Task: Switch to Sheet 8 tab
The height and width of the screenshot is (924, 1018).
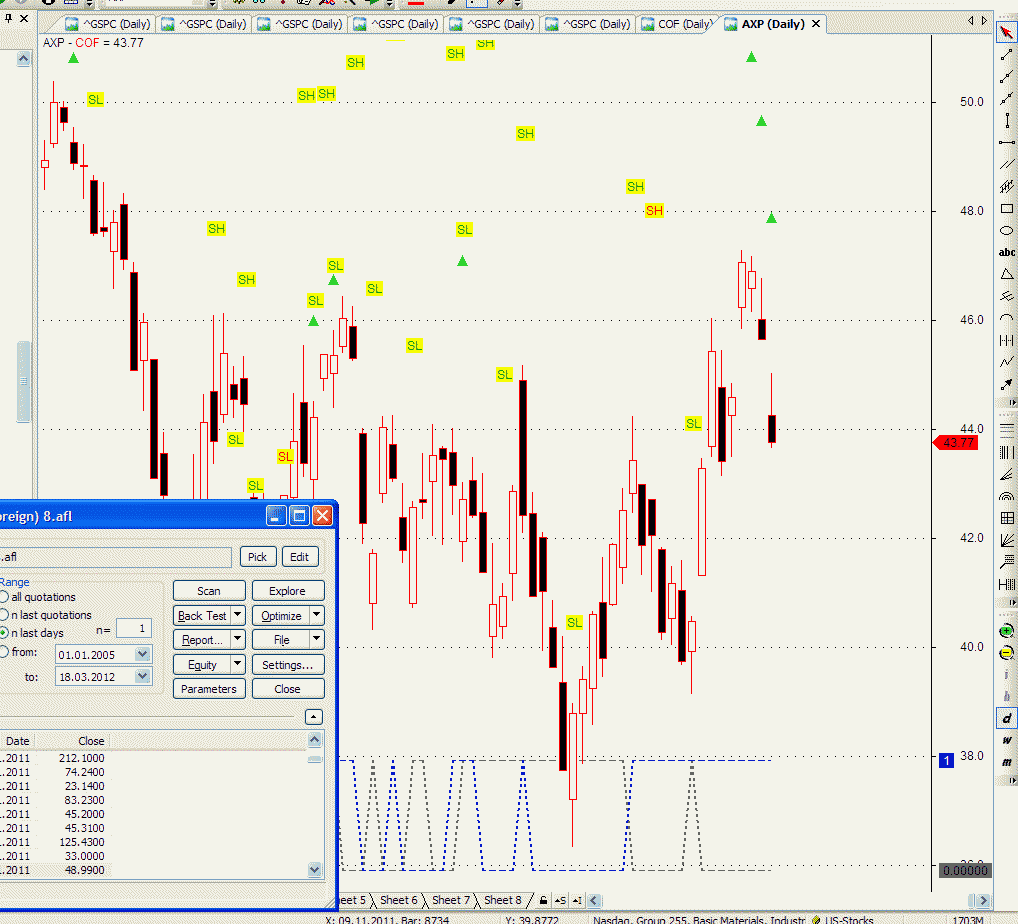Action: click(x=503, y=900)
